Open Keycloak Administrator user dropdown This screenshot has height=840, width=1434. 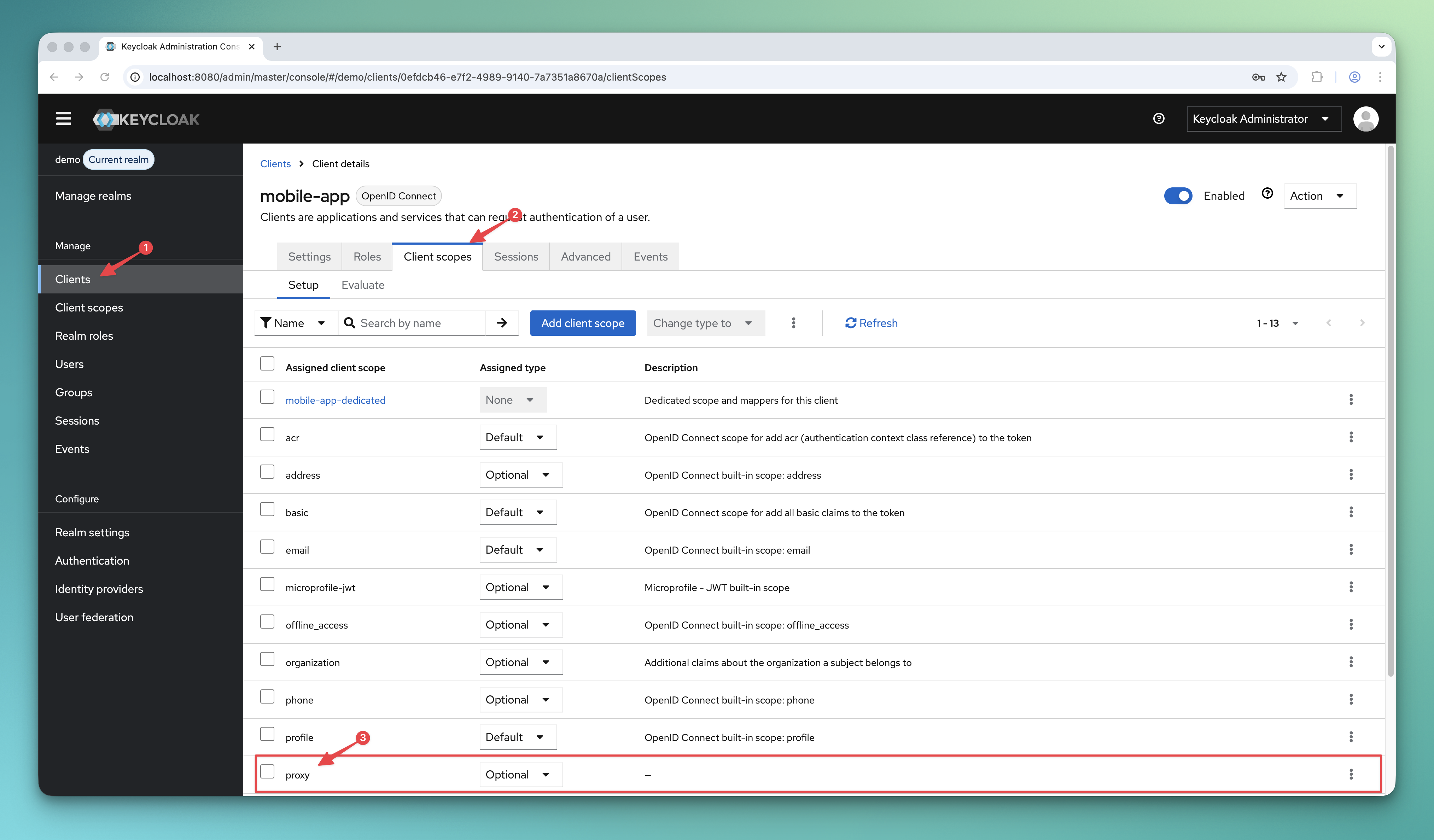click(x=1264, y=118)
